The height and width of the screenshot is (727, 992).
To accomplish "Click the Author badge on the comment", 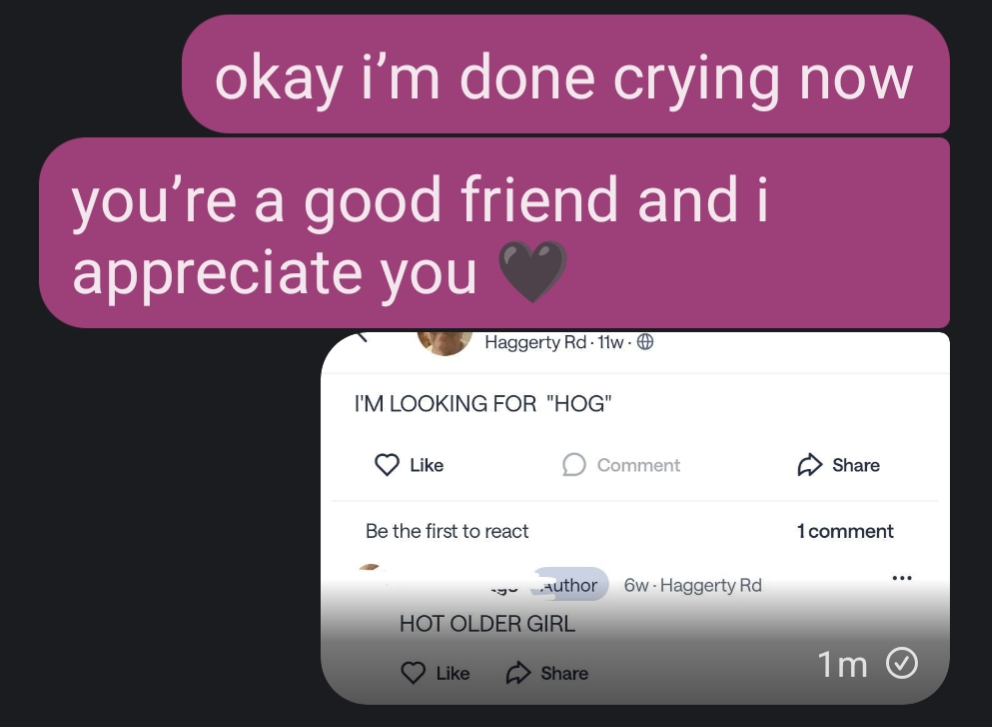I will pos(570,585).
